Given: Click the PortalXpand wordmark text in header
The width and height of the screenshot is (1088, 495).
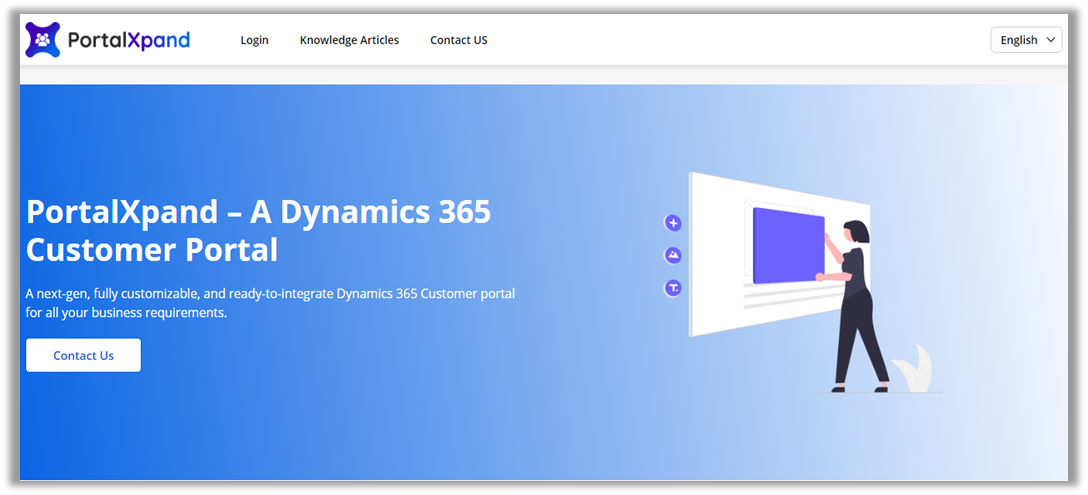Looking at the screenshot, I should point(128,40).
